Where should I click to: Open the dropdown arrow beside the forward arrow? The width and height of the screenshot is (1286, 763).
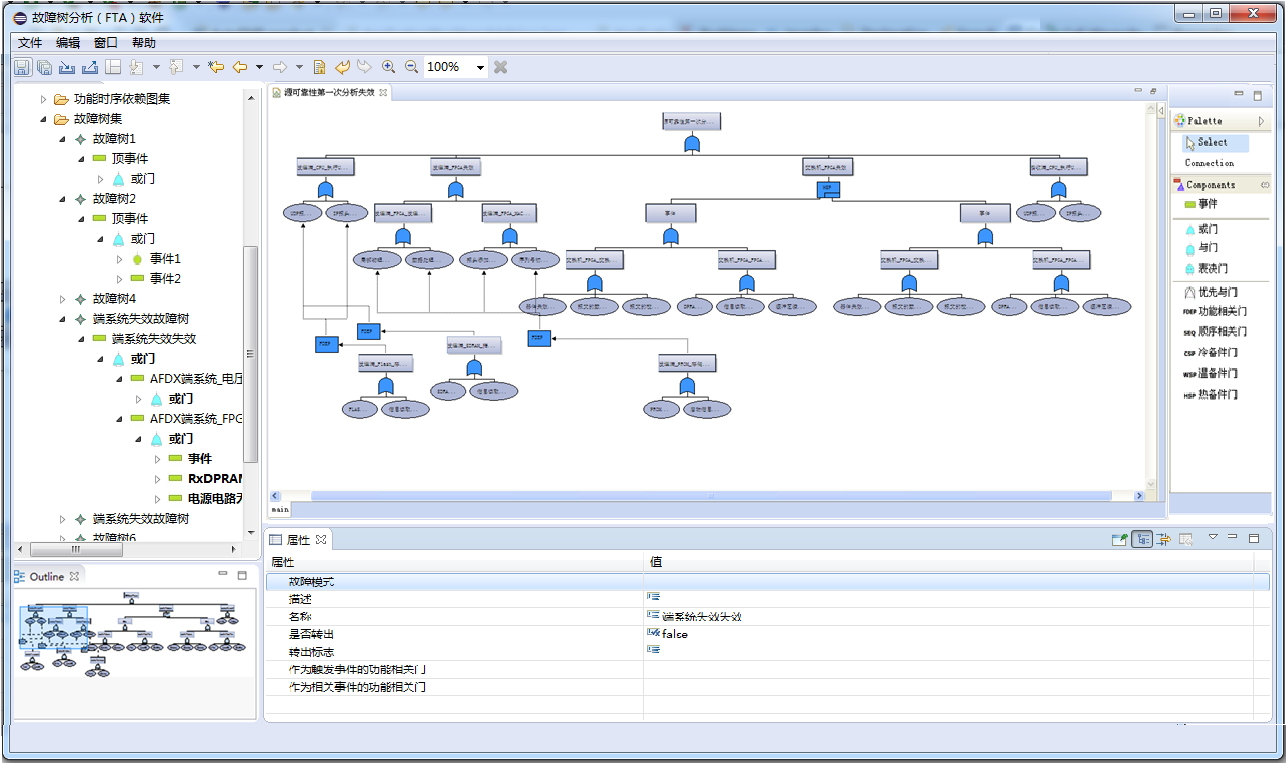(x=299, y=67)
